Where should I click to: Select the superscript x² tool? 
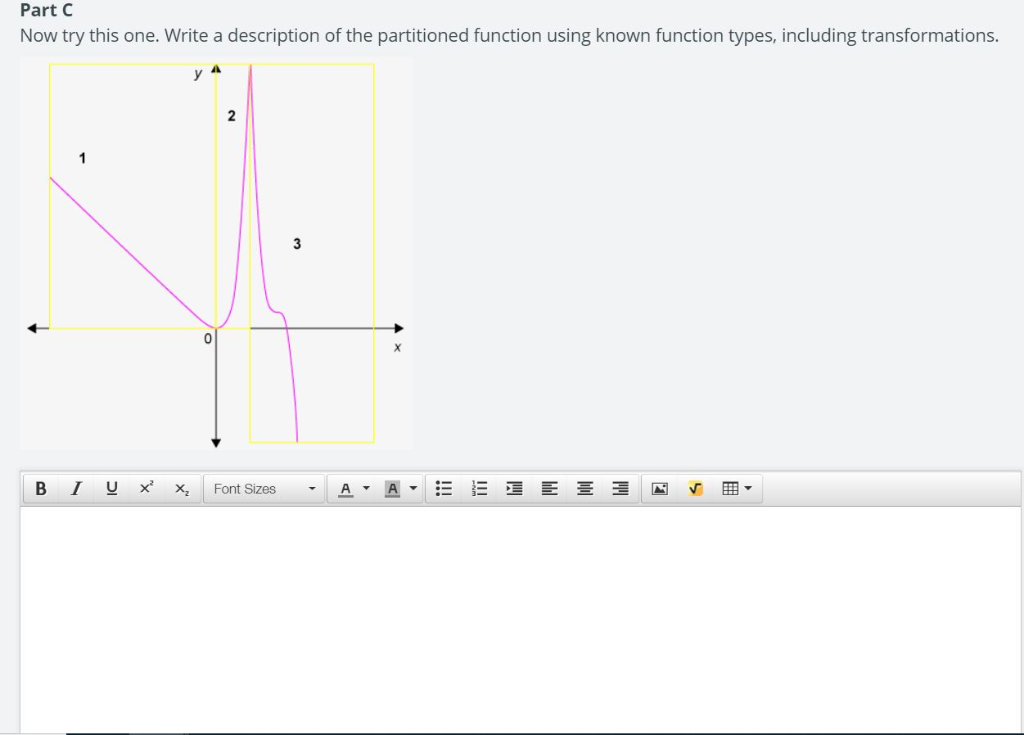pyautogui.click(x=145, y=488)
